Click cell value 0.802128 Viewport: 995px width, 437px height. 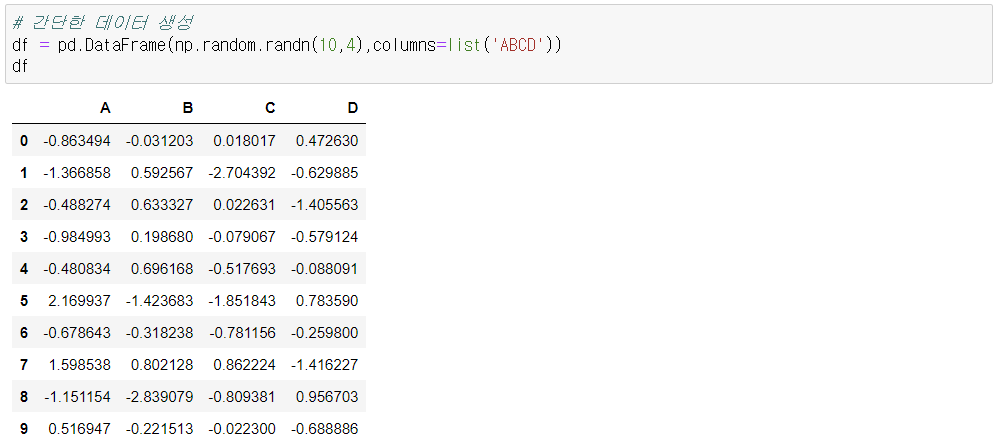[x=162, y=365]
